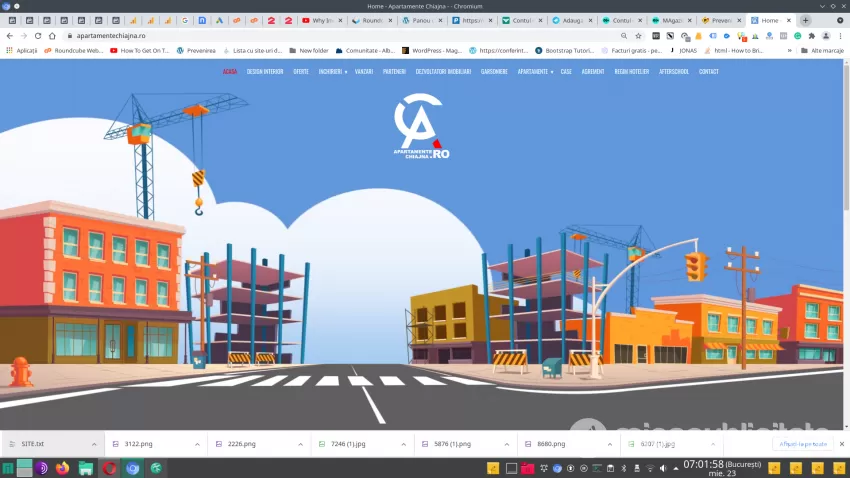The width and height of the screenshot is (850, 478).
Task: Expand options for 8680.png download
Action: point(609,444)
